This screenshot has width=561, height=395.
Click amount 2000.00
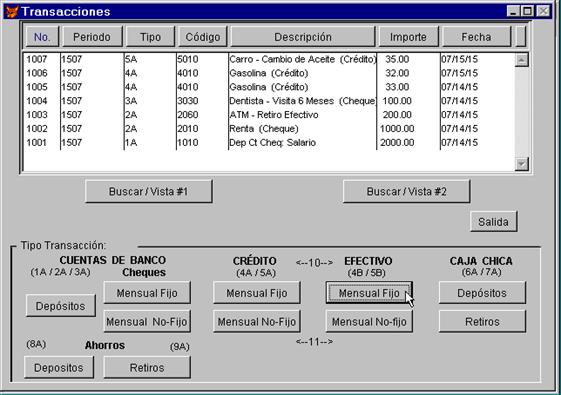tap(397, 143)
